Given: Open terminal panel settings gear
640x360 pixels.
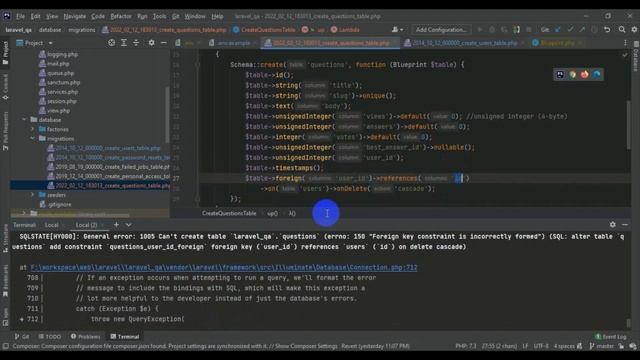Looking at the screenshot, I should tap(613, 224).
